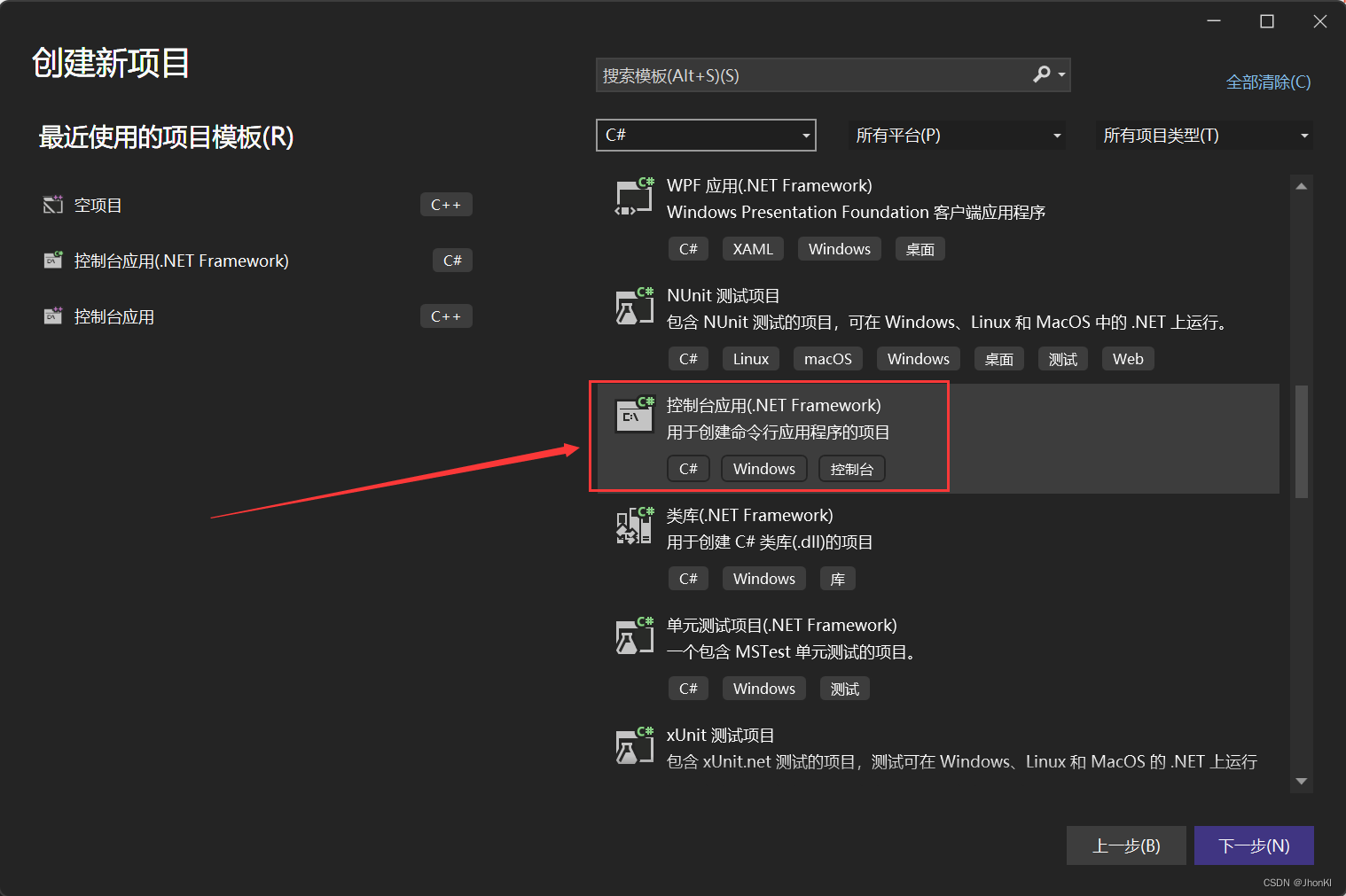The width and height of the screenshot is (1346, 896).
Task: Open the 所有项目类型(T) dropdown
Action: (x=1204, y=136)
